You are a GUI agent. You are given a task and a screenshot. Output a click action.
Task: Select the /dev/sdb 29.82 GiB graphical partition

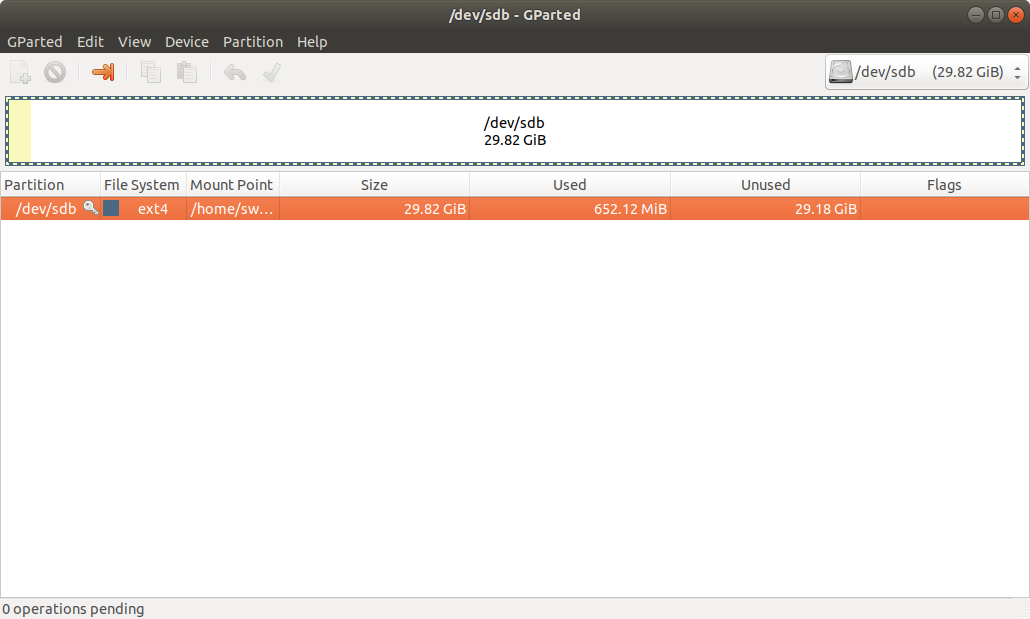click(515, 131)
